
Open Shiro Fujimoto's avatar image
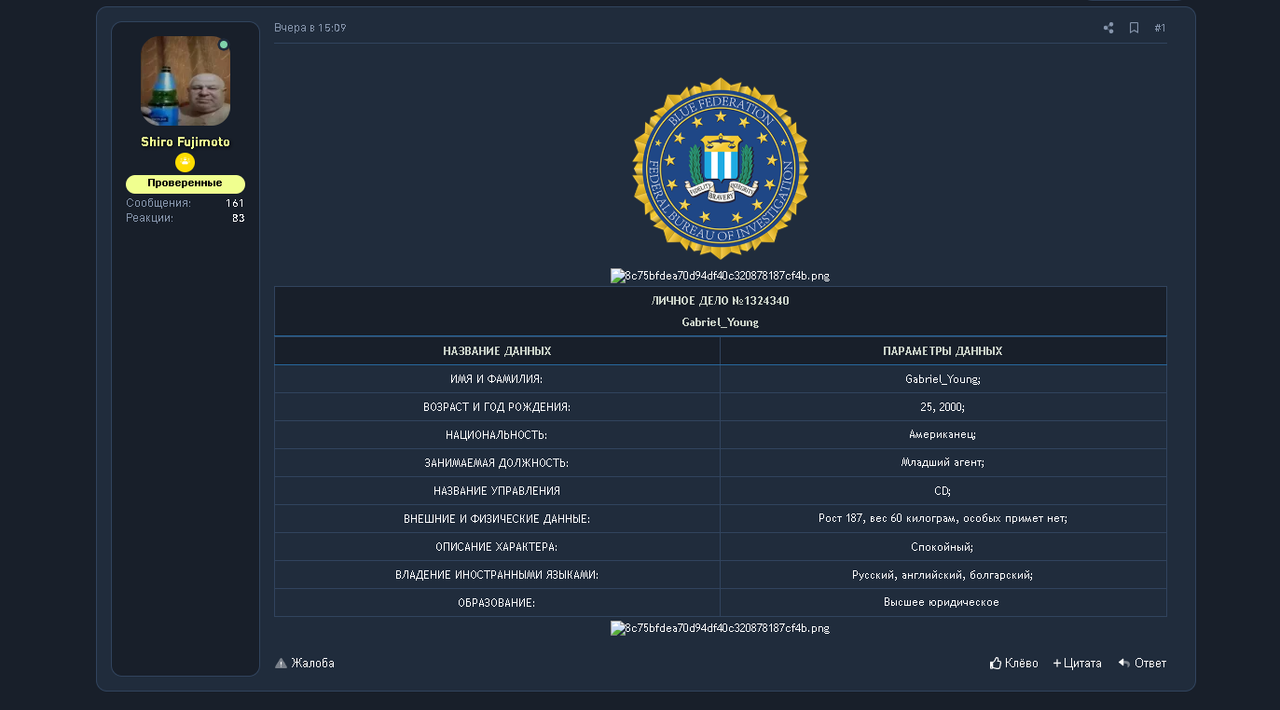coord(185,81)
